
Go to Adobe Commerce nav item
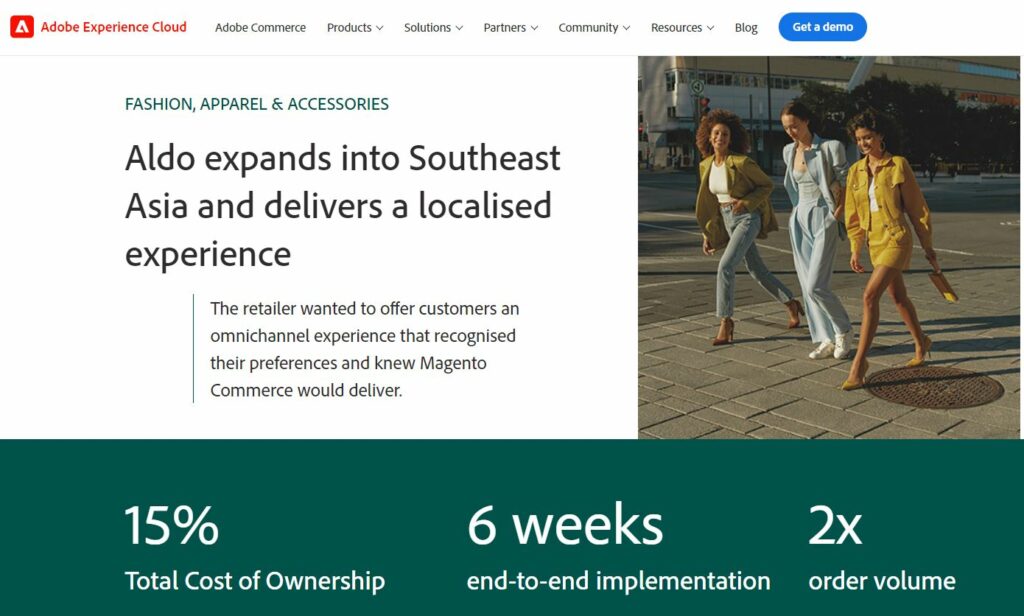(260, 27)
